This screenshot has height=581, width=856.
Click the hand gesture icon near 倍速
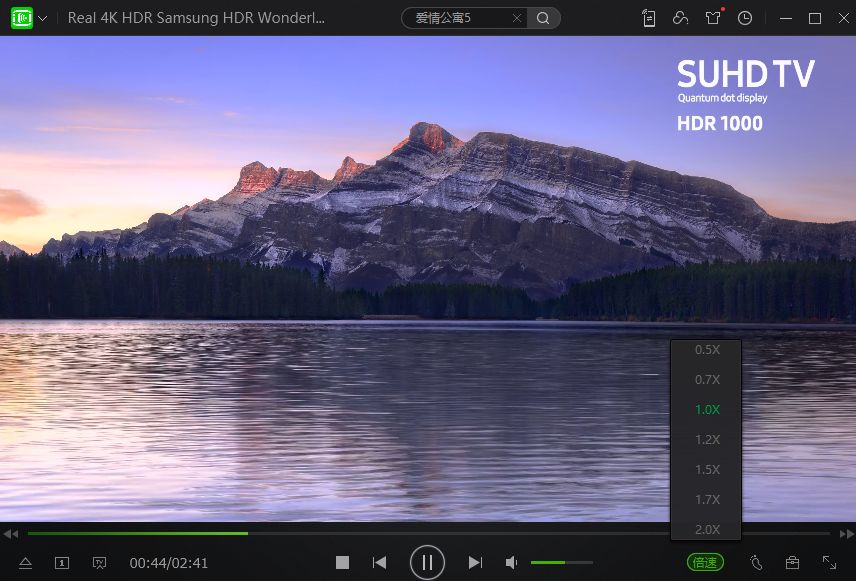(756, 562)
